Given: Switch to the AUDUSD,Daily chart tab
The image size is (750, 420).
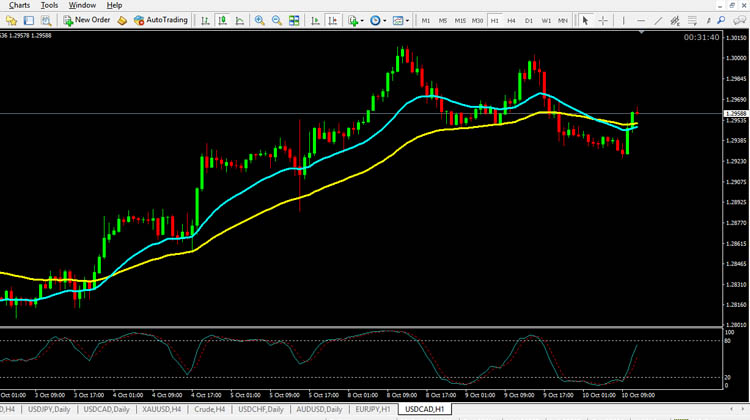Looking at the screenshot, I should pos(319,409).
